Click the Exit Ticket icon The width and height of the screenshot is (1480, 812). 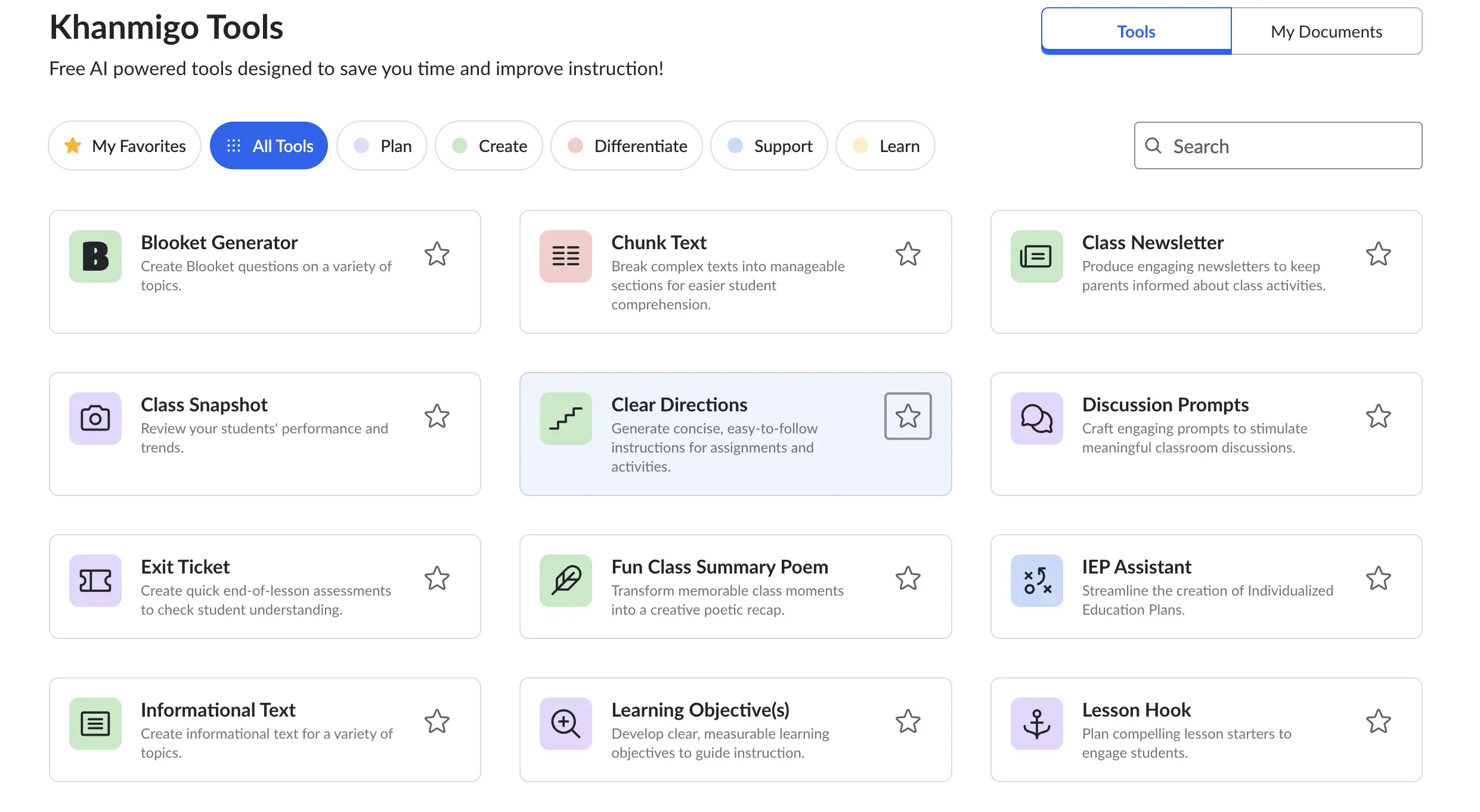click(x=95, y=581)
